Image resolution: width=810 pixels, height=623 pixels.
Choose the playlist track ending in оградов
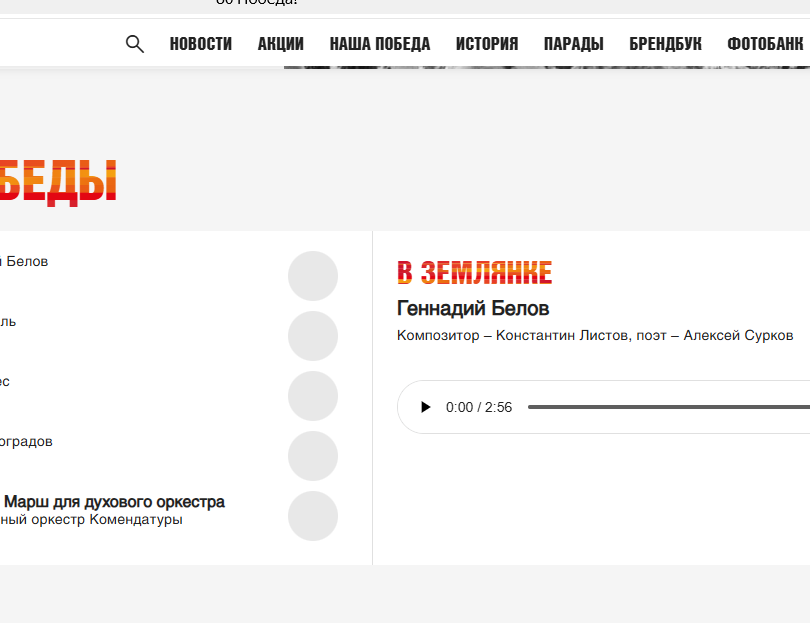tap(27, 442)
